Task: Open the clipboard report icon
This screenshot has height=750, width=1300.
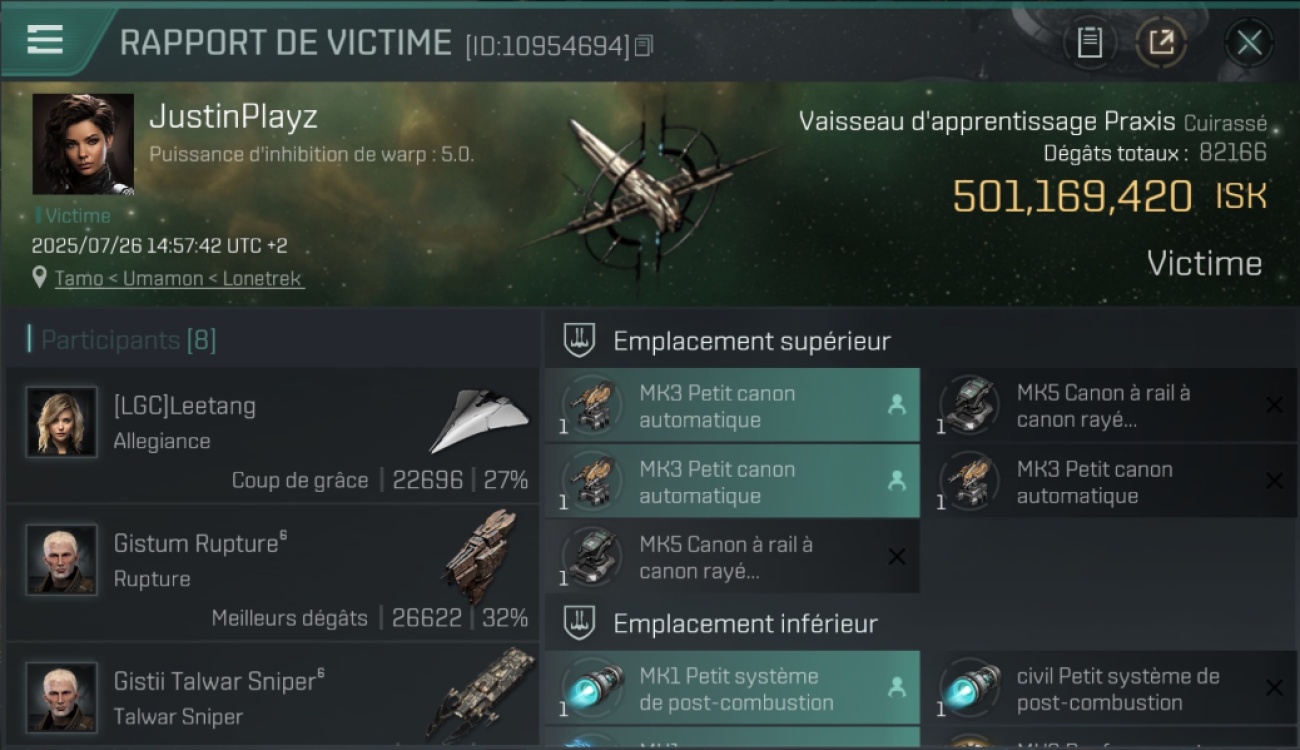Action: point(1090,43)
